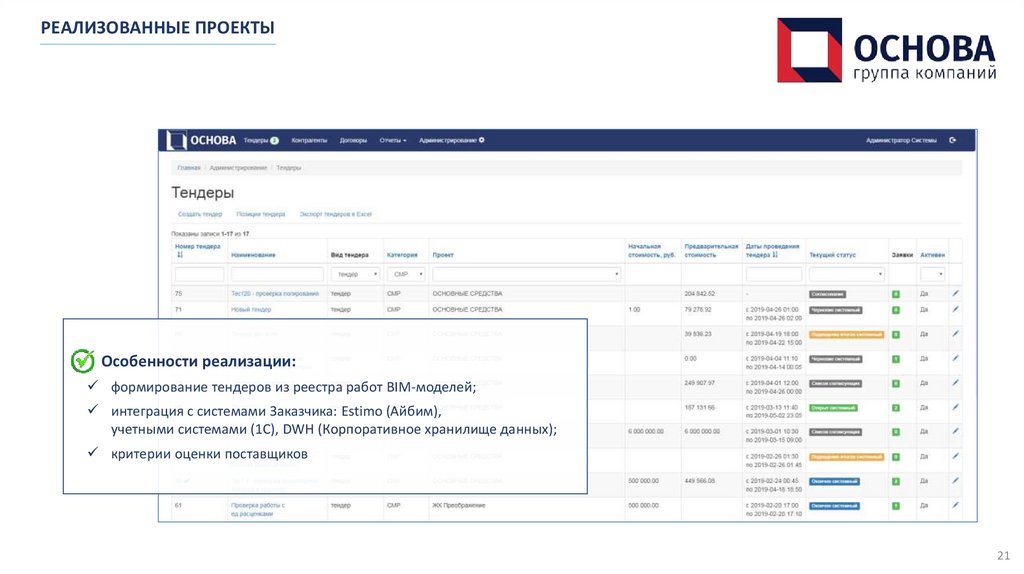Open the Текущий статус filter dropdown
1024x574 pixels.
pos(846,274)
